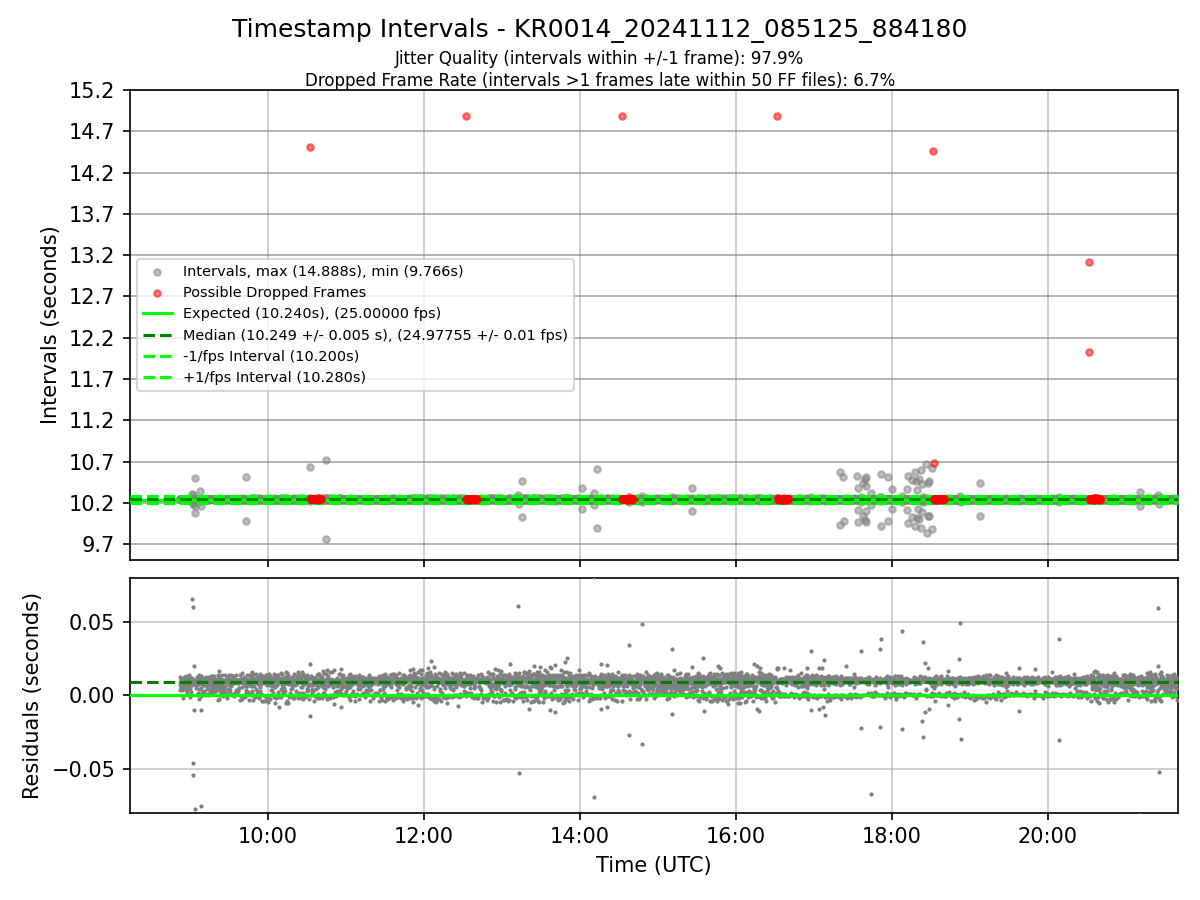This screenshot has height=900, width=1200.
Task: Click the red dropped-frame point at top after 14:00
Action: point(622,116)
